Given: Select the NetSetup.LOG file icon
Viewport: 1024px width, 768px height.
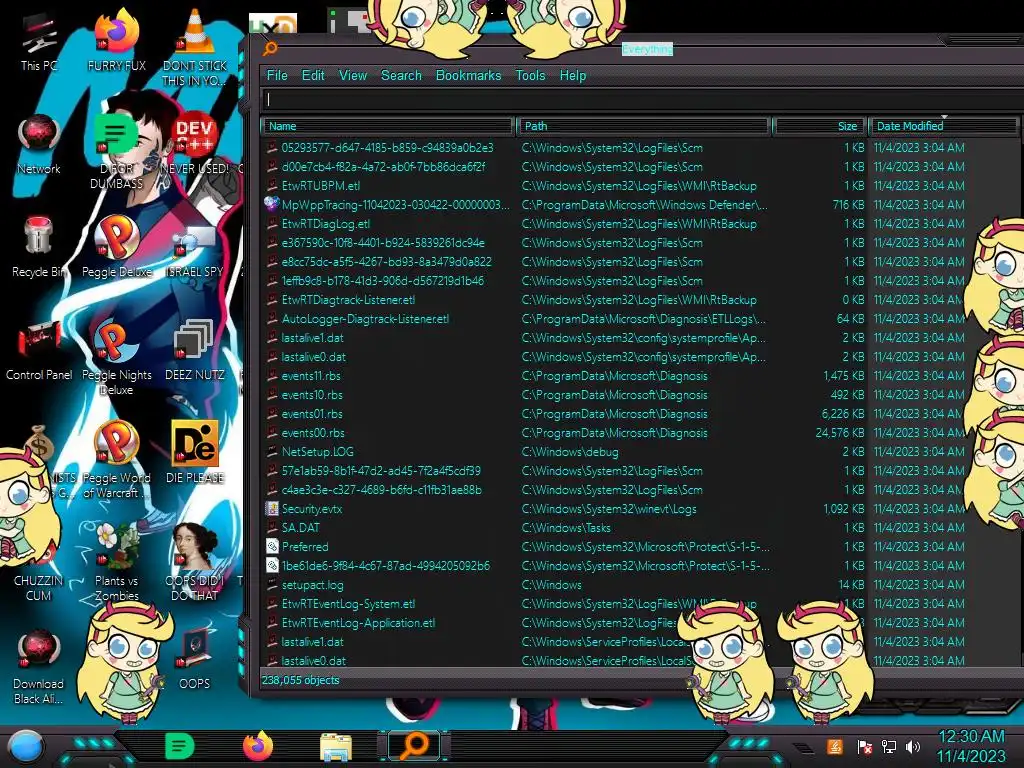Looking at the screenshot, I should (272, 451).
